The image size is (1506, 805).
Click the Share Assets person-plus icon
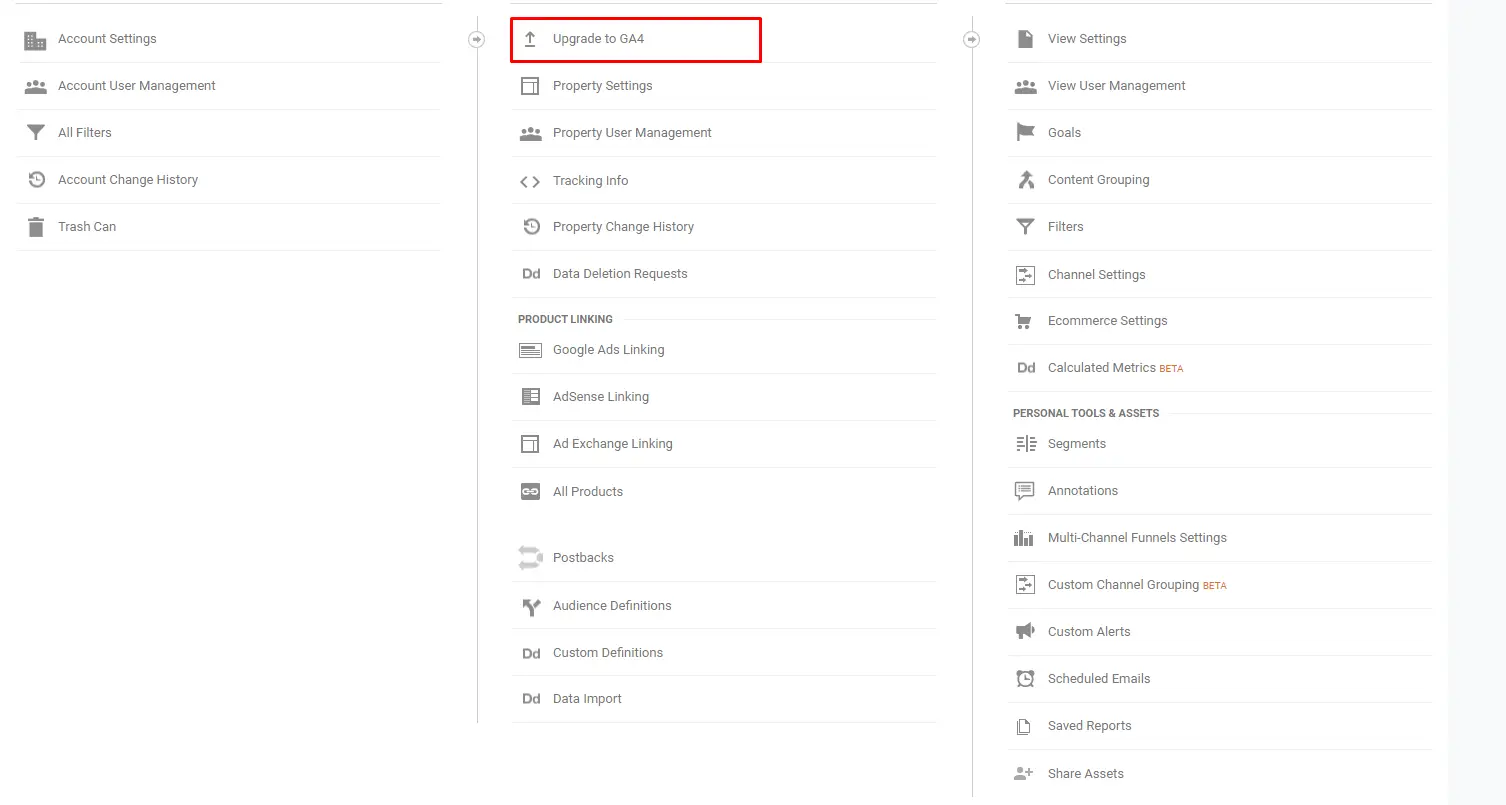pyautogui.click(x=1024, y=774)
